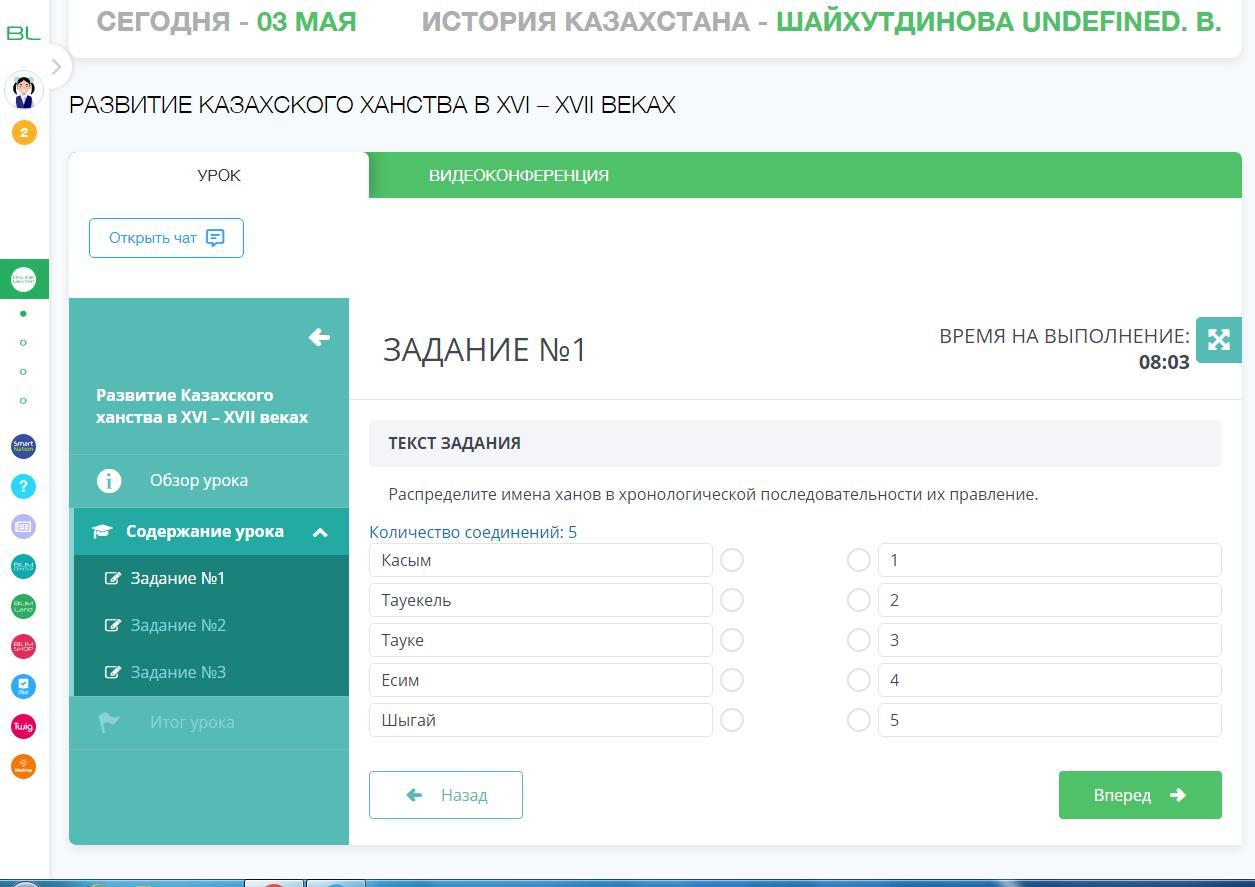
Task: Collapse lesson panel with left arrow icon
Action: [319, 337]
